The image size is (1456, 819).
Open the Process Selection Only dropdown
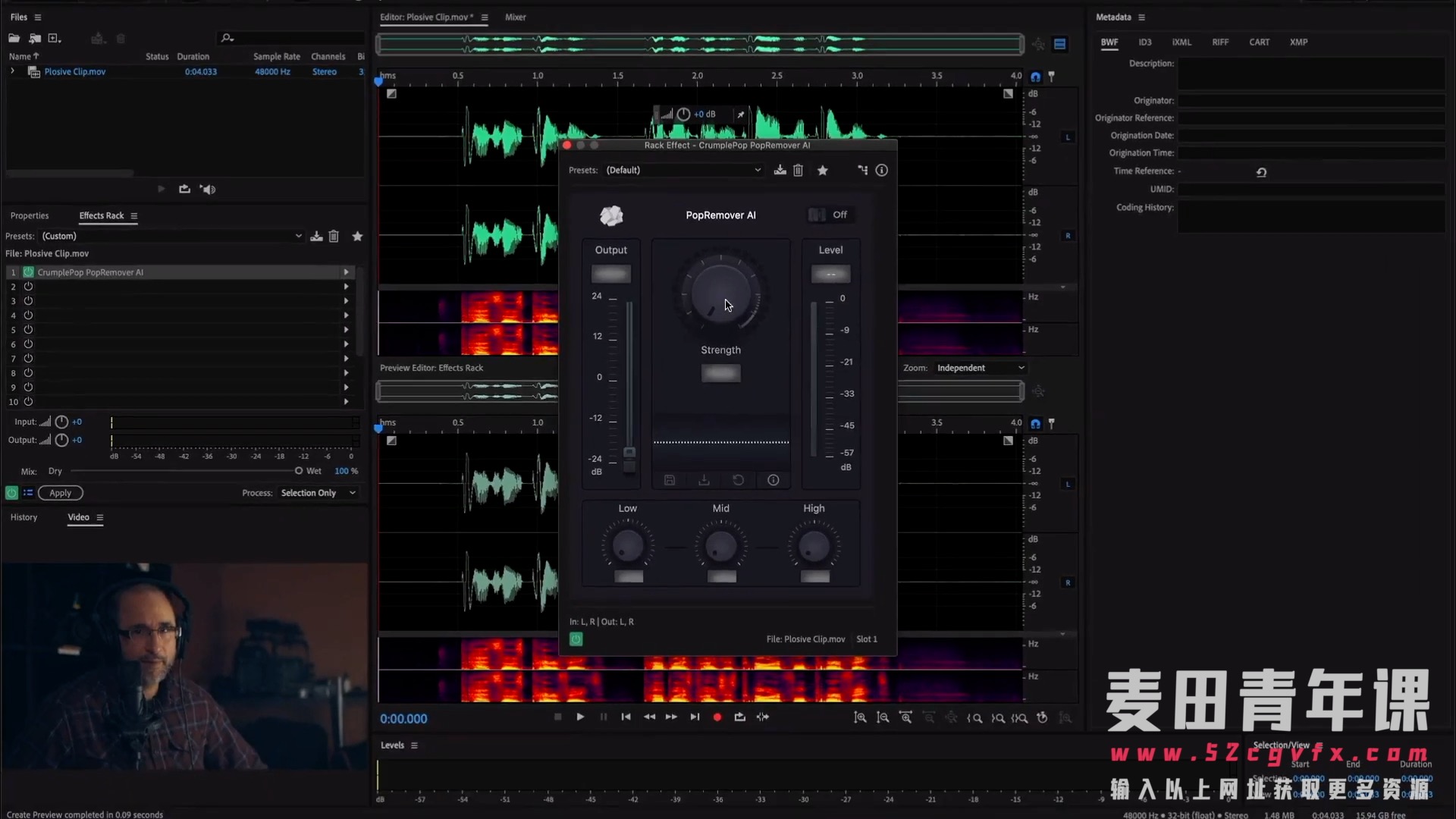(x=318, y=493)
